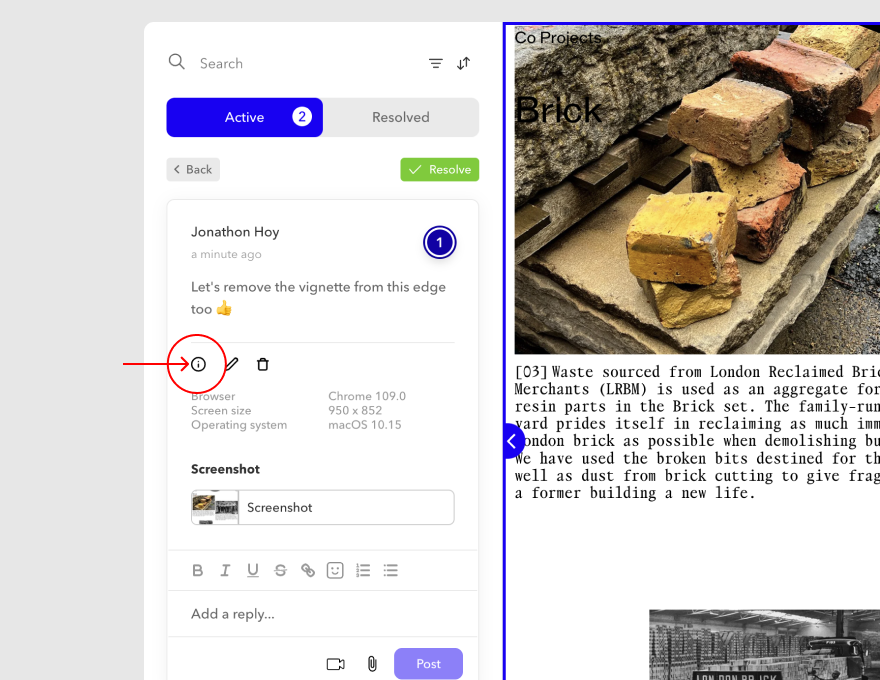The height and width of the screenshot is (680, 880).
Task: Switch to the Resolved tab
Action: (400, 117)
